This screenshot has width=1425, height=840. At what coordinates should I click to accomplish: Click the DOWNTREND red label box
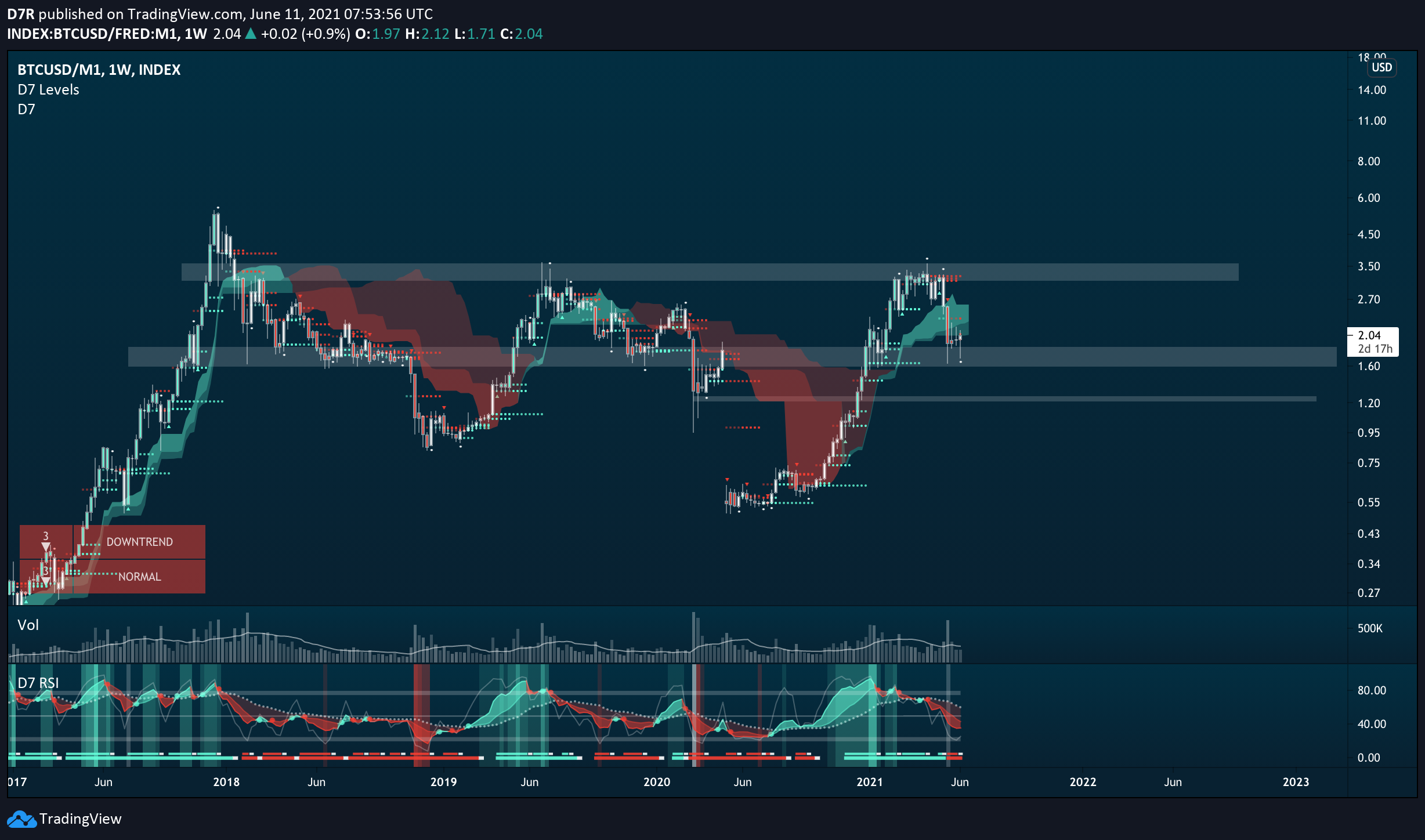click(x=139, y=542)
